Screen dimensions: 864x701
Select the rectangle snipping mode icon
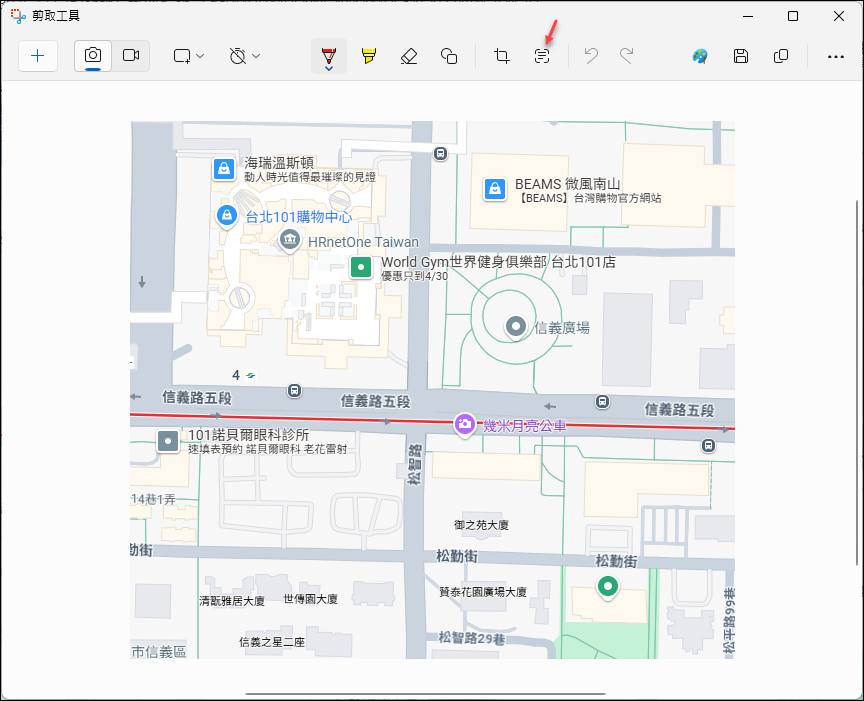point(182,56)
